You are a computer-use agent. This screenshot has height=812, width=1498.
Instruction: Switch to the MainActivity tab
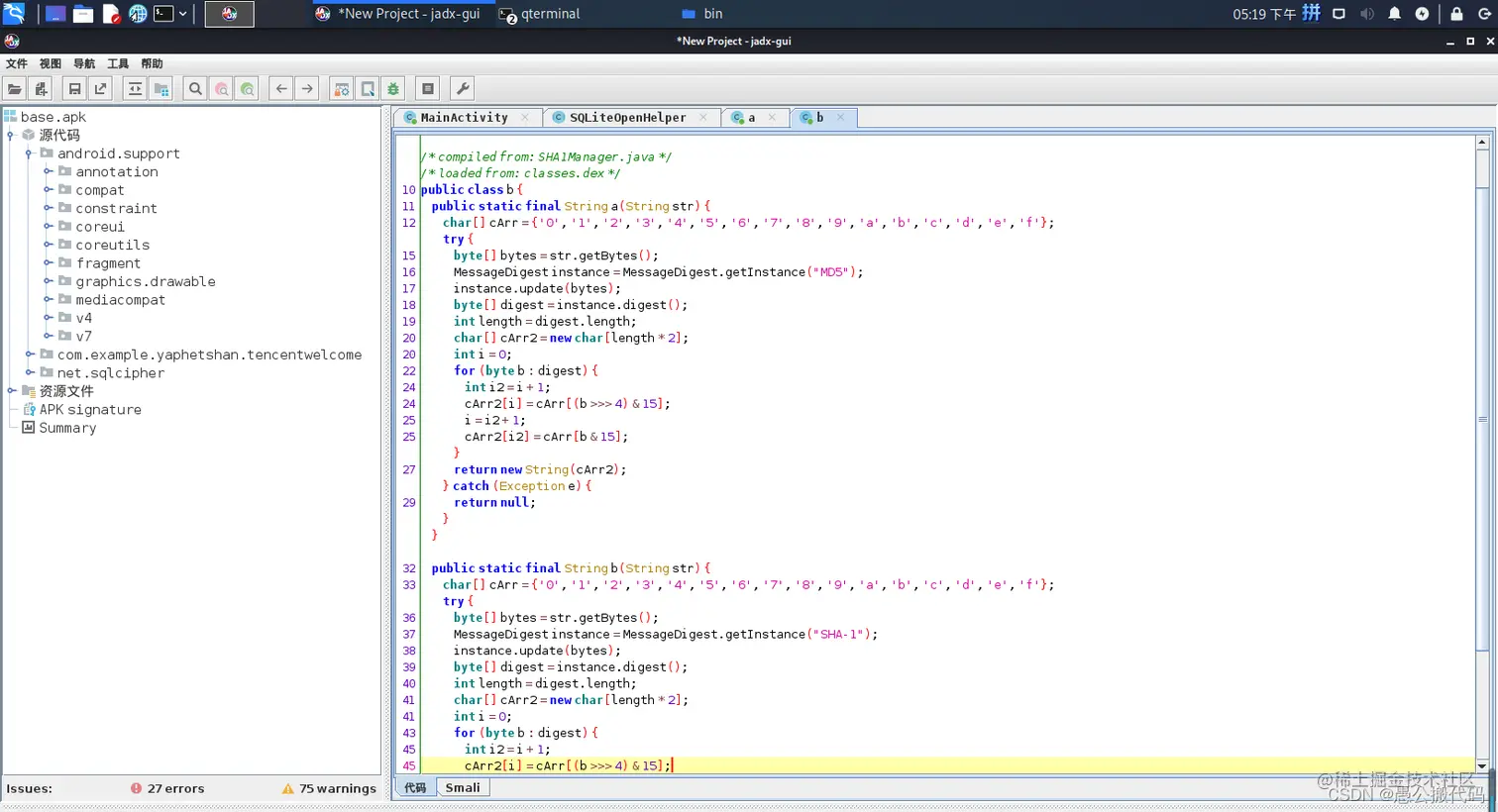pos(464,117)
